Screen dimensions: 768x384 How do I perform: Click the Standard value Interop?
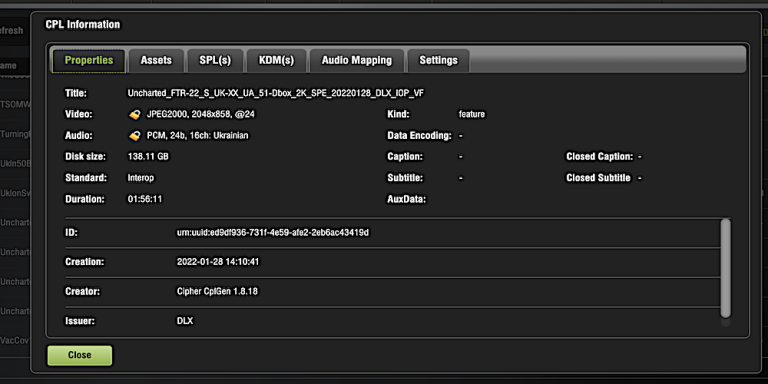click(x=141, y=178)
